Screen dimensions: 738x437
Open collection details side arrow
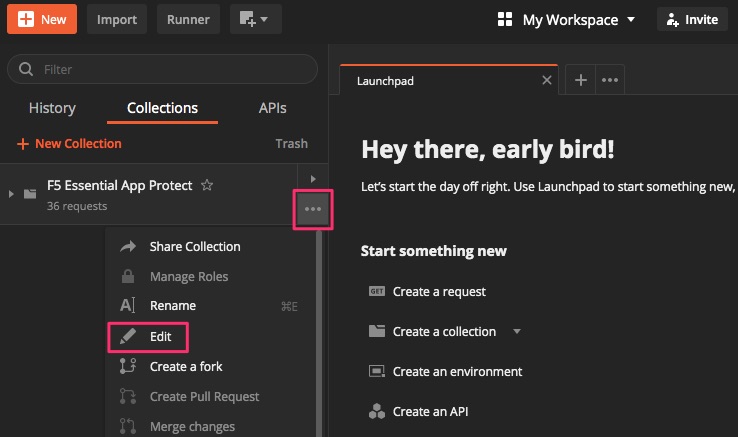pos(313,179)
